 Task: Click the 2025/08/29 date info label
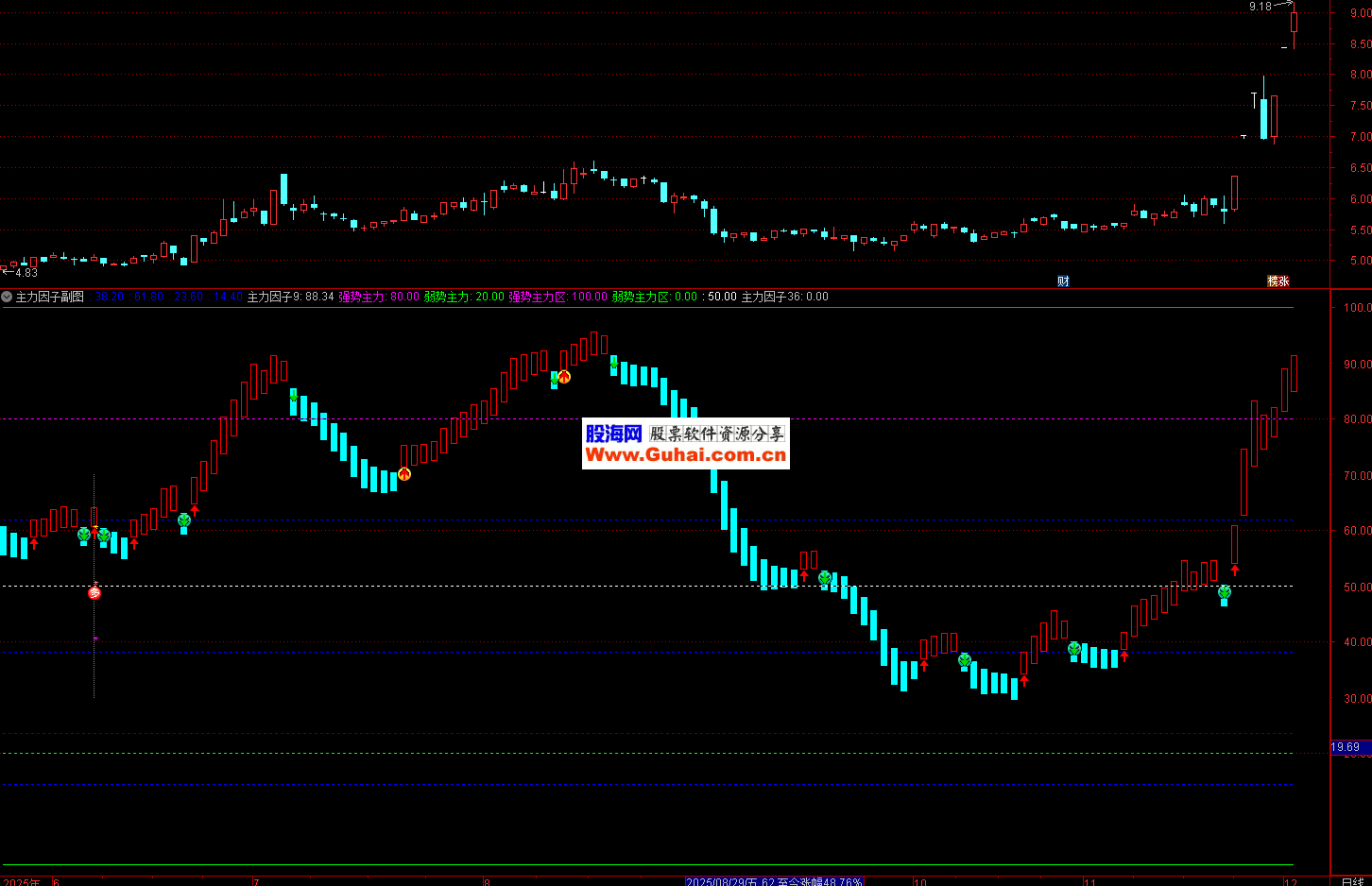pos(773,881)
